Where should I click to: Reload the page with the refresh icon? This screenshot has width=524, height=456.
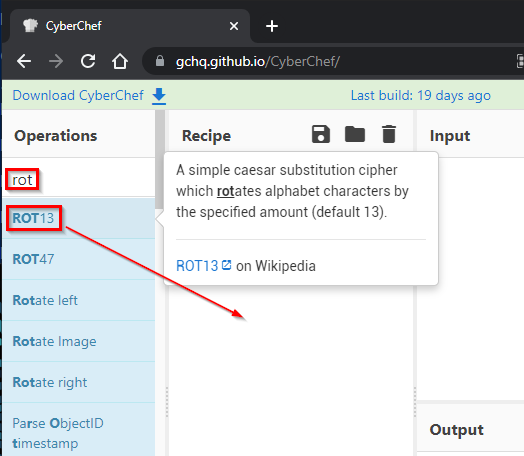pos(88,61)
